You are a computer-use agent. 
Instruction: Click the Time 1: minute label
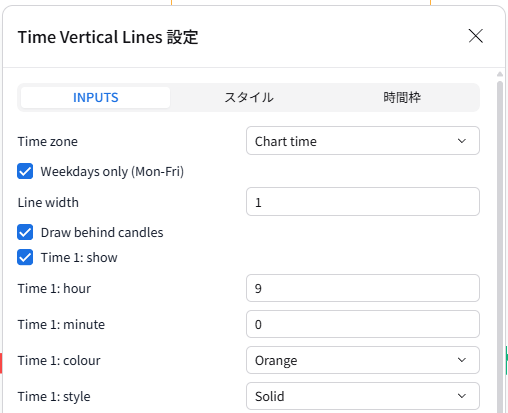pyautogui.click(x=61, y=324)
